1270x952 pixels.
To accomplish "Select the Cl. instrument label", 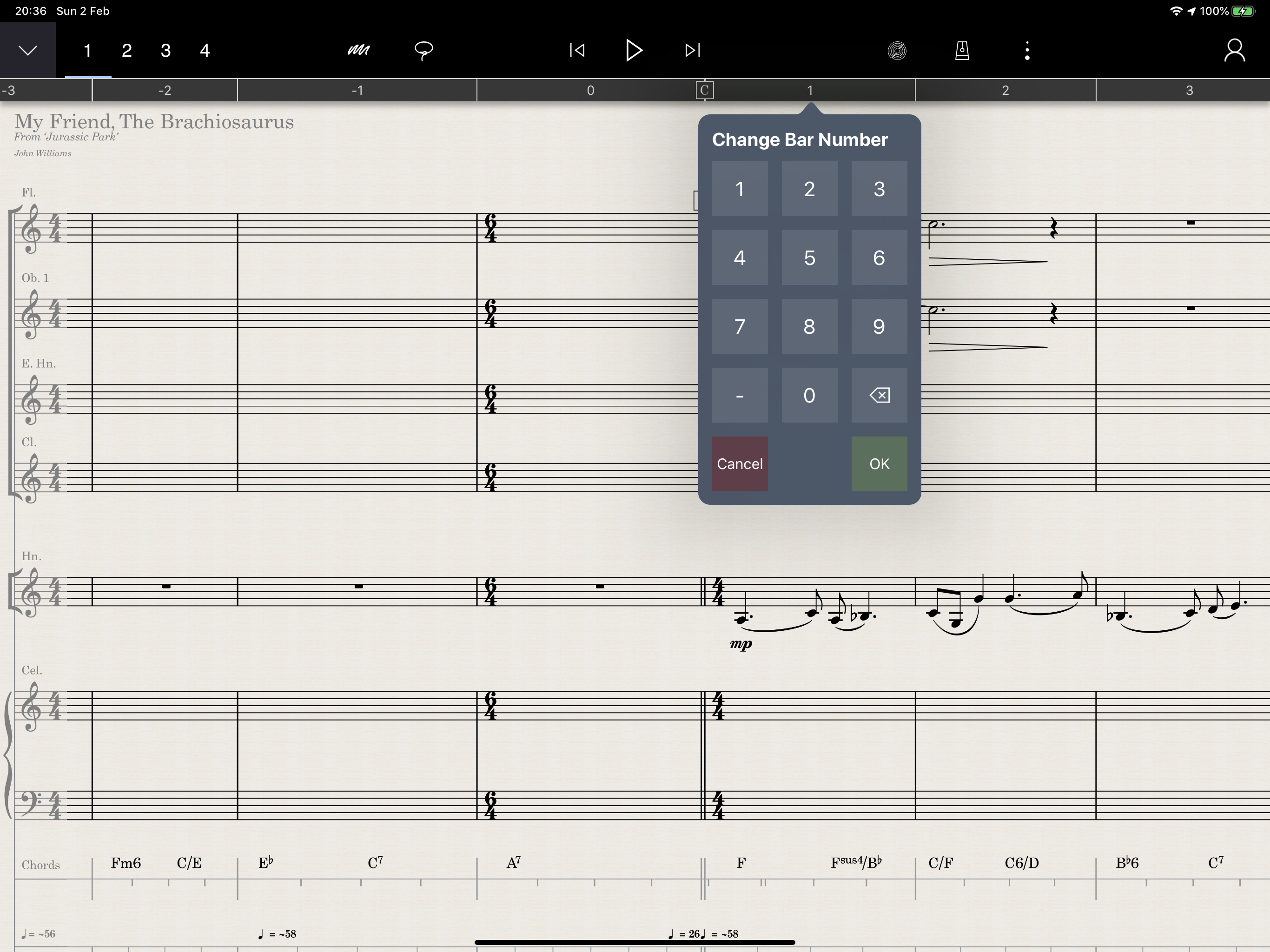I will tap(29, 442).
